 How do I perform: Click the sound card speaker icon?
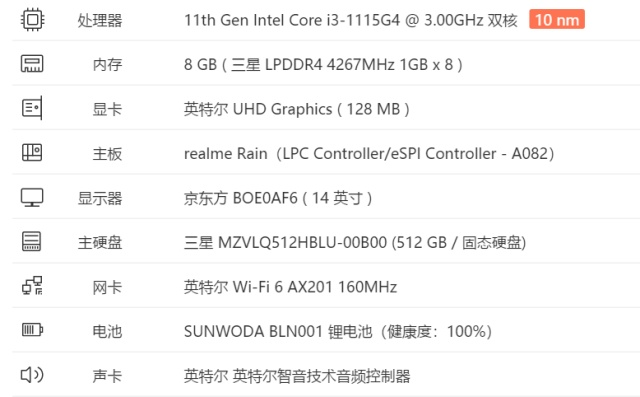point(32,375)
